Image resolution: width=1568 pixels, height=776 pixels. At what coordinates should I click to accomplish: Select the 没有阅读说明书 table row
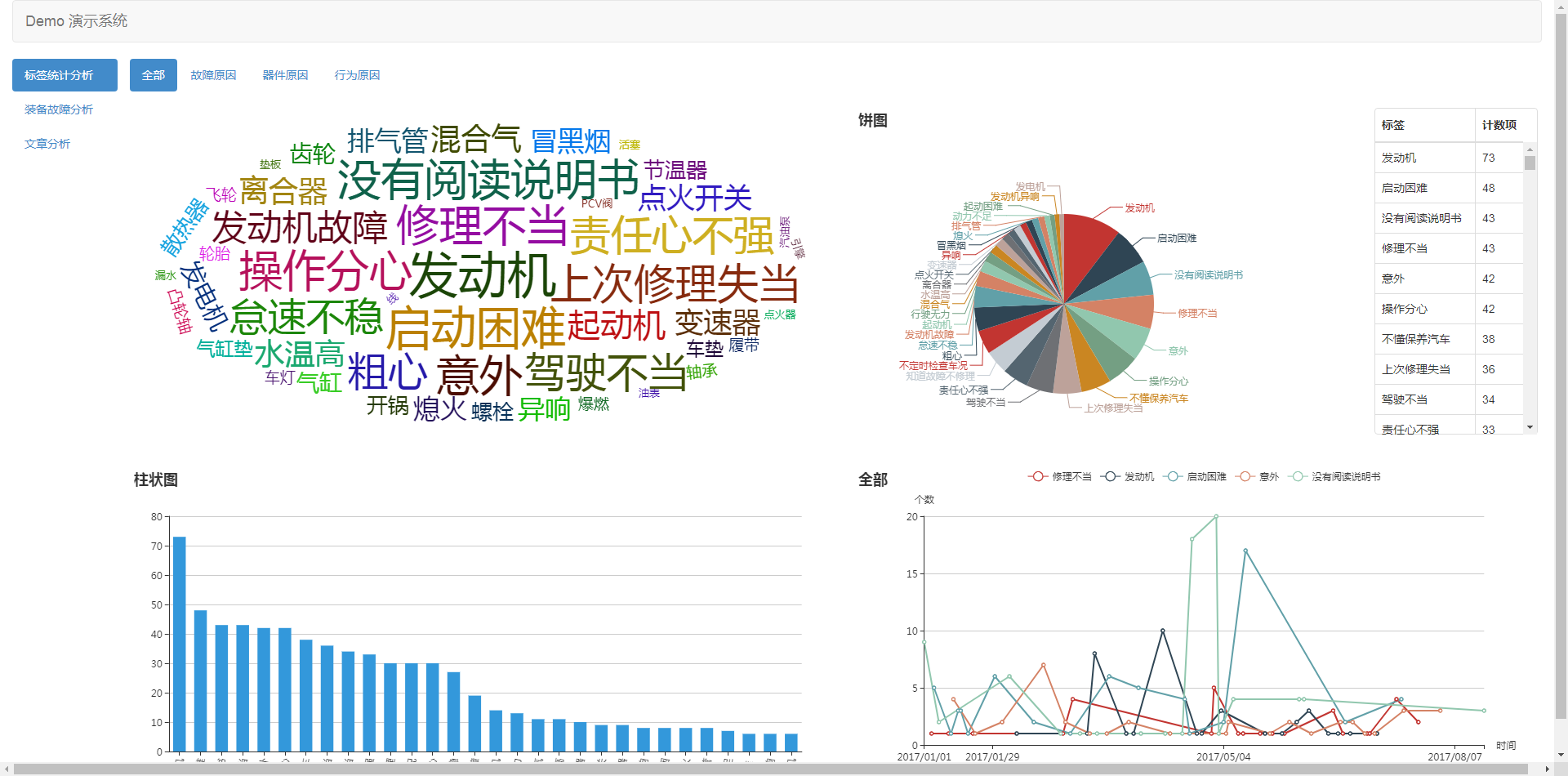(1449, 218)
